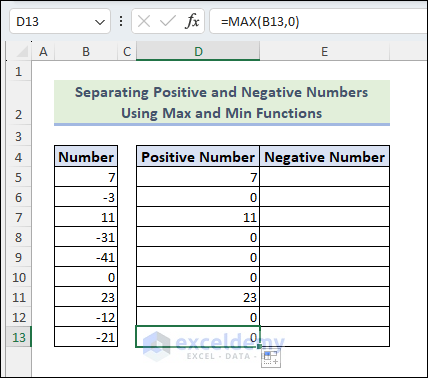
Task: Select column B header
Action: click(86, 52)
